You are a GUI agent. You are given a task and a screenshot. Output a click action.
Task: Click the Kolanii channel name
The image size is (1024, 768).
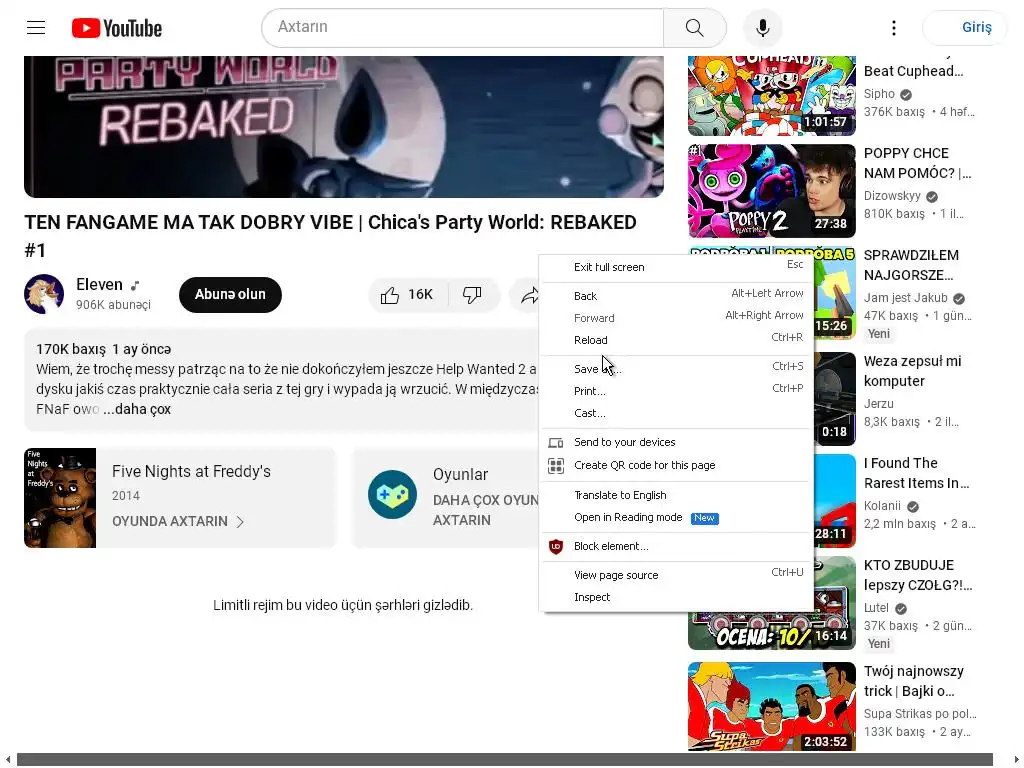[882, 506]
